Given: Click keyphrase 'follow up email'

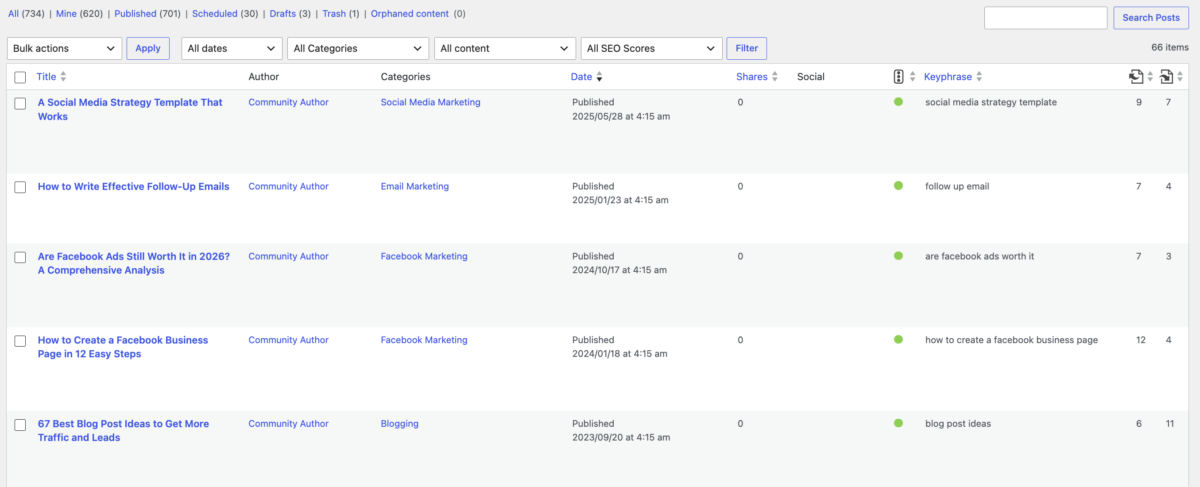Looking at the screenshot, I should click(x=957, y=186).
